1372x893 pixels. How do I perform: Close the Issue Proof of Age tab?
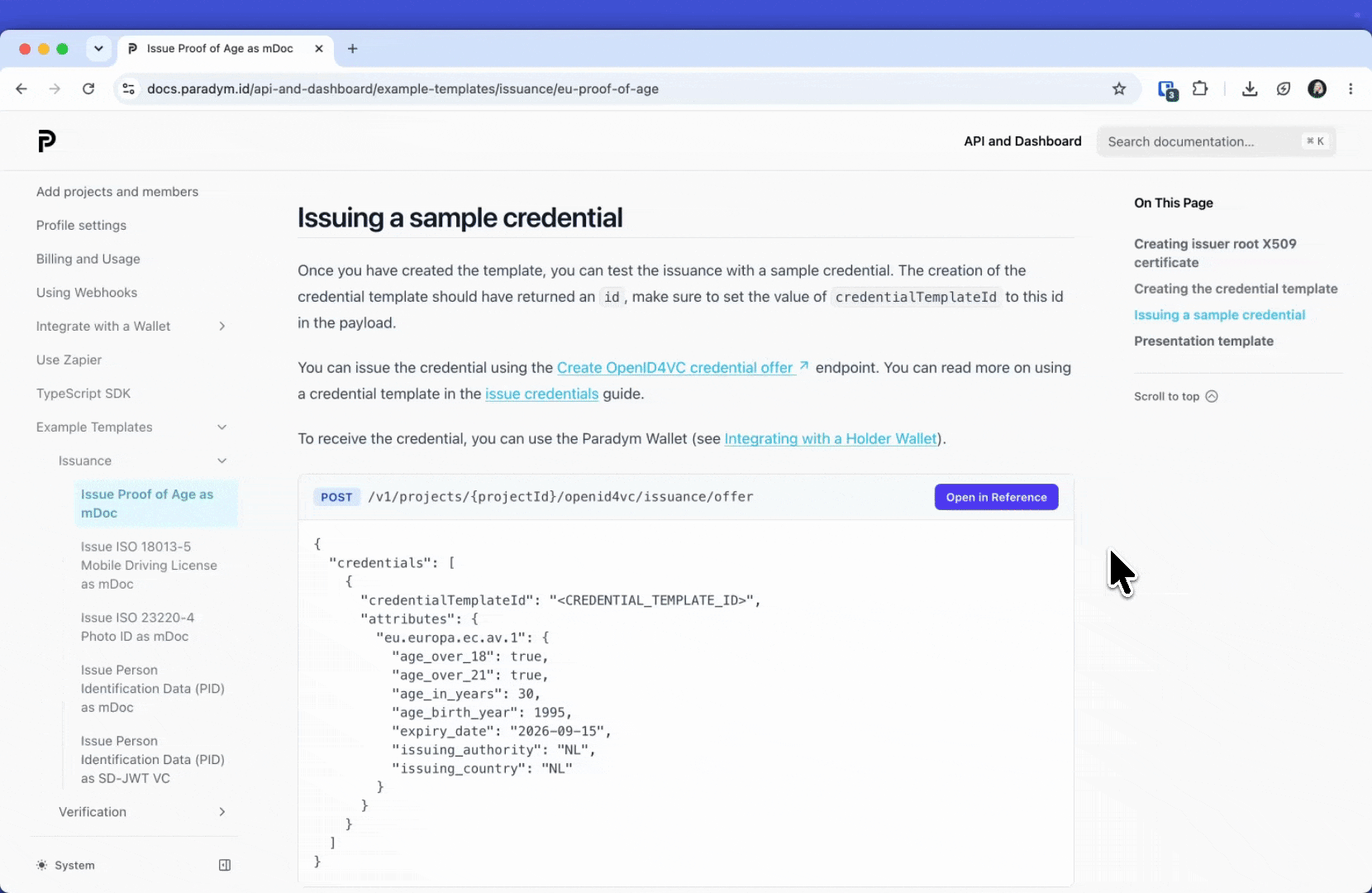[x=319, y=49]
